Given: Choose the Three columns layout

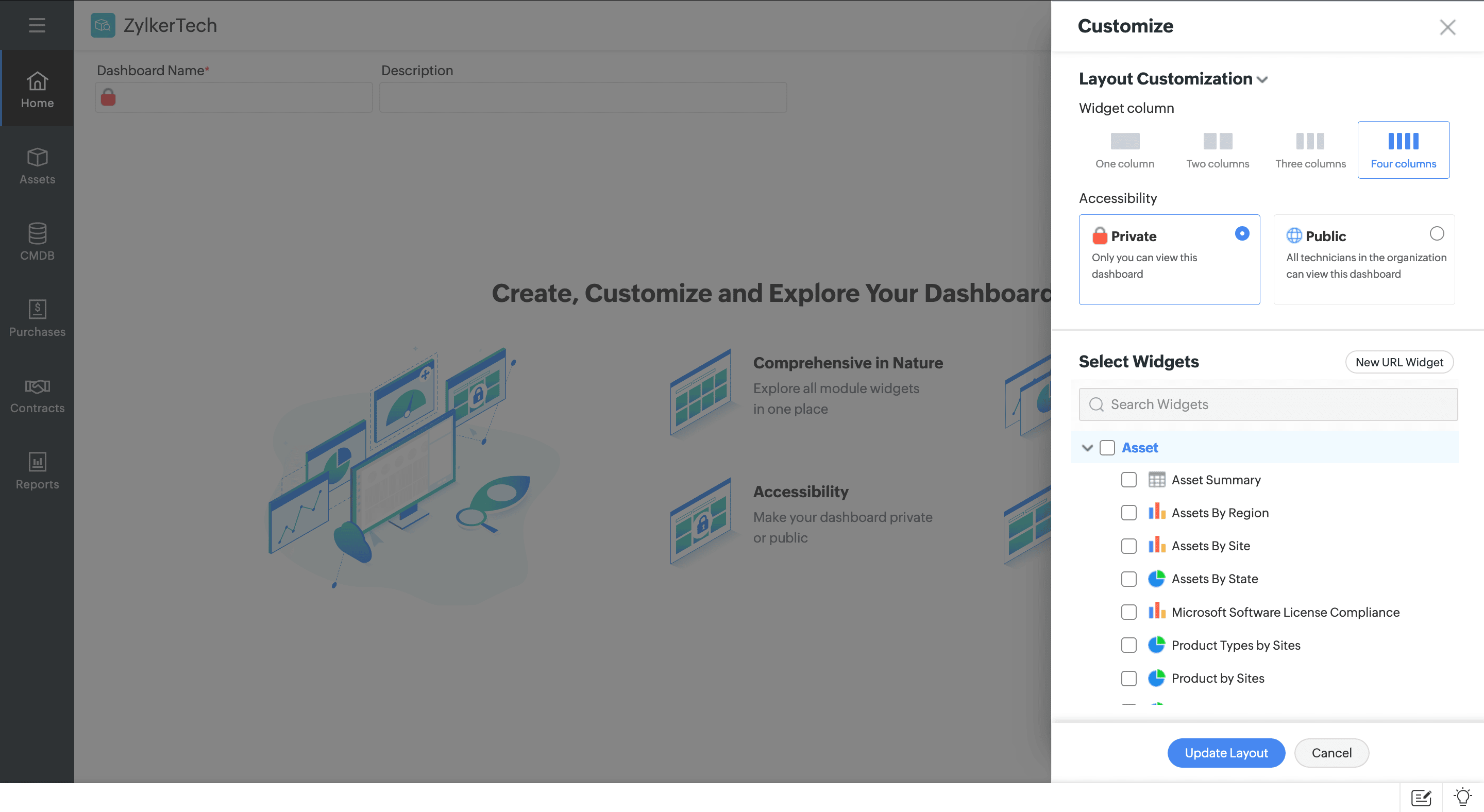Looking at the screenshot, I should coord(1309,150).
